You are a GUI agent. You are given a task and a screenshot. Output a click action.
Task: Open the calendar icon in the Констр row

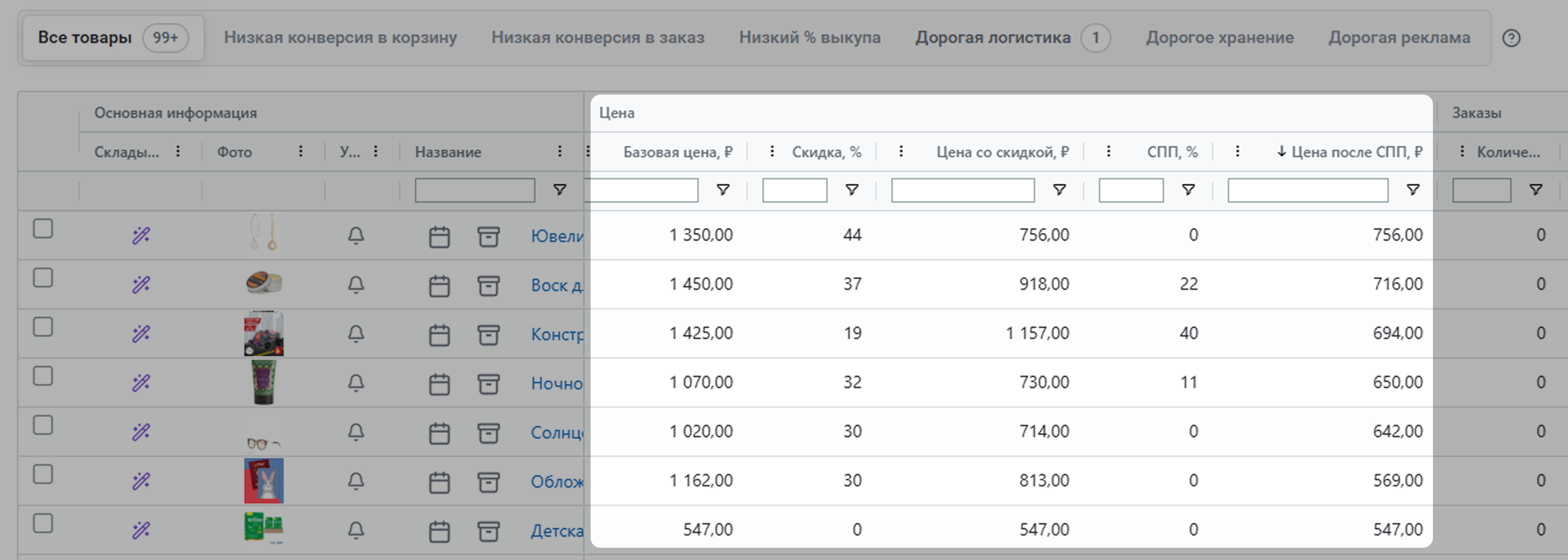(439, 335)
